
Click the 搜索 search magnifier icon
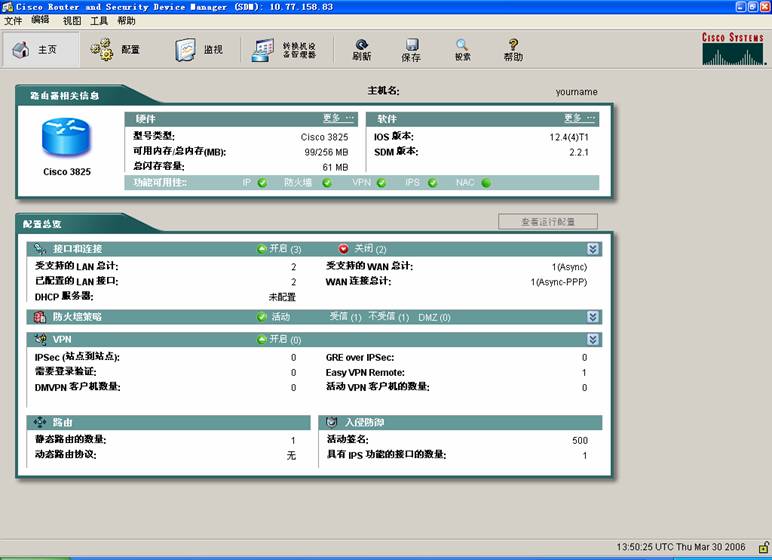[x=462, y=44]
